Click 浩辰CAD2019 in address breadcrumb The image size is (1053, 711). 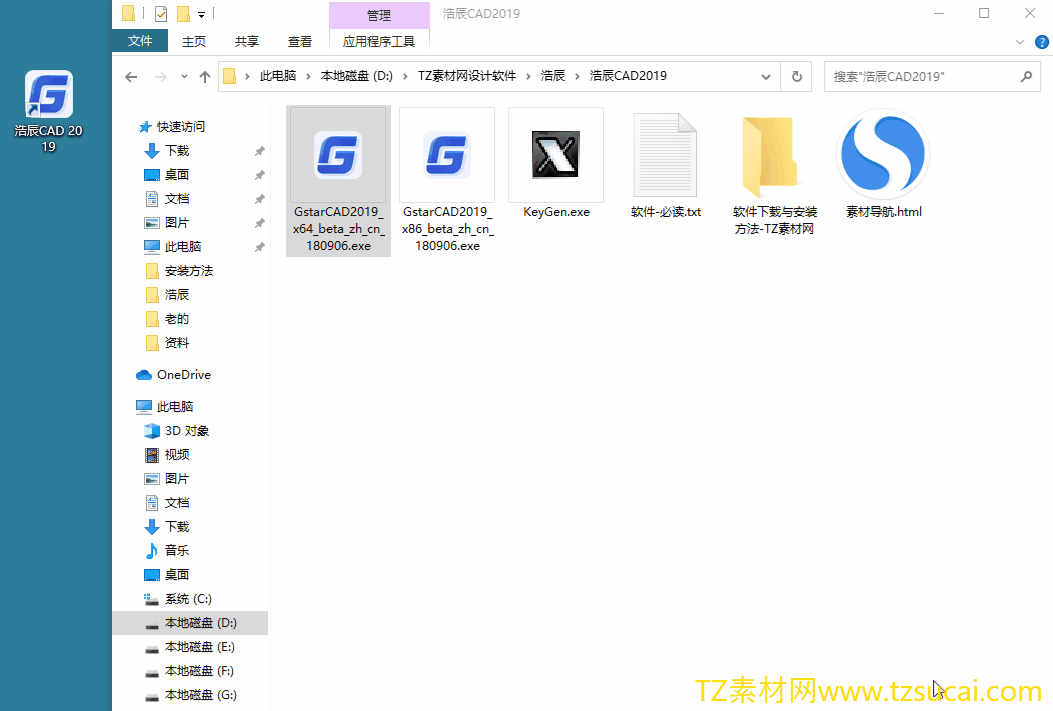click(x=628, y=76)
